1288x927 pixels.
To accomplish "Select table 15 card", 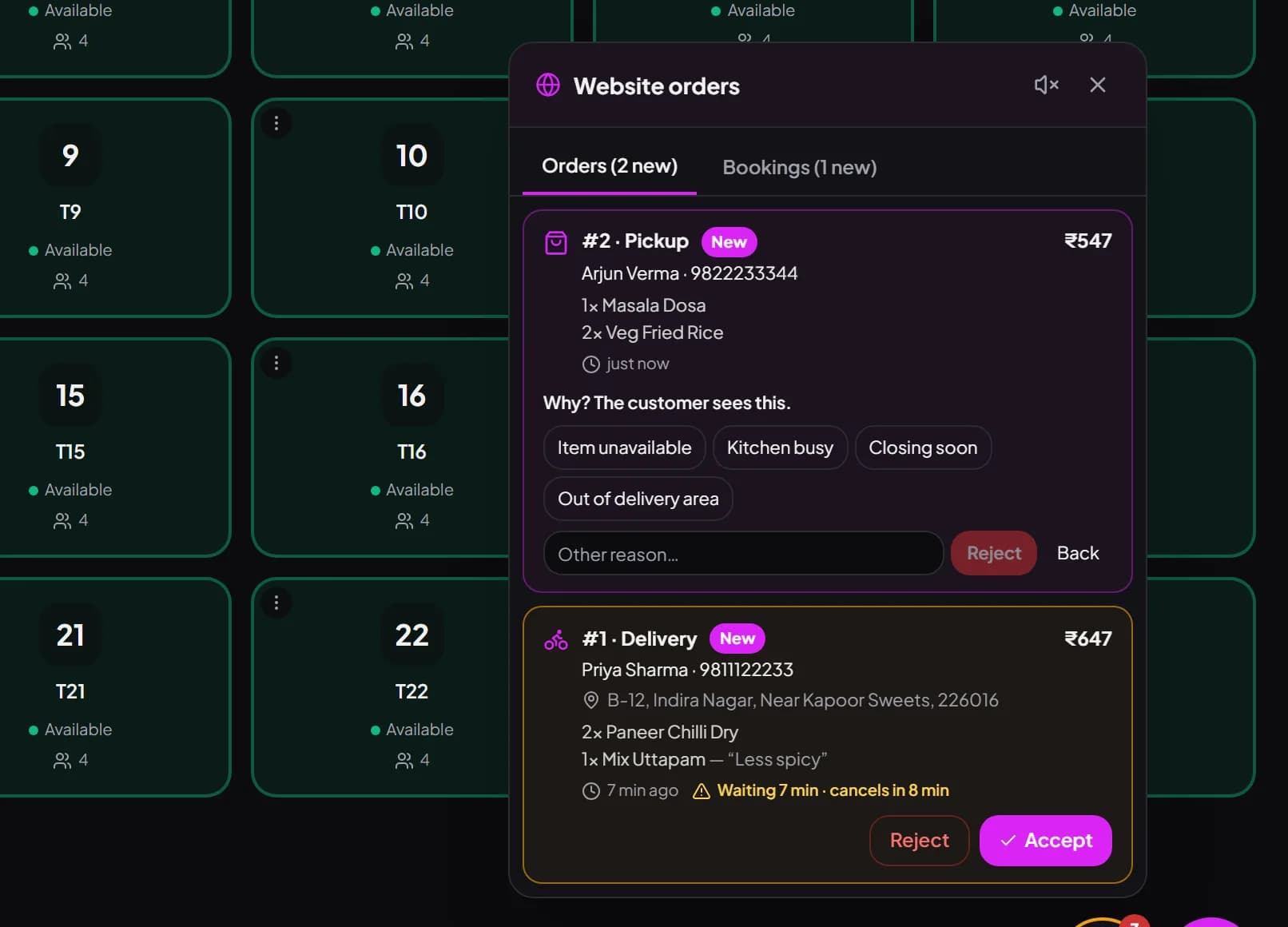I will pos(115,448).
